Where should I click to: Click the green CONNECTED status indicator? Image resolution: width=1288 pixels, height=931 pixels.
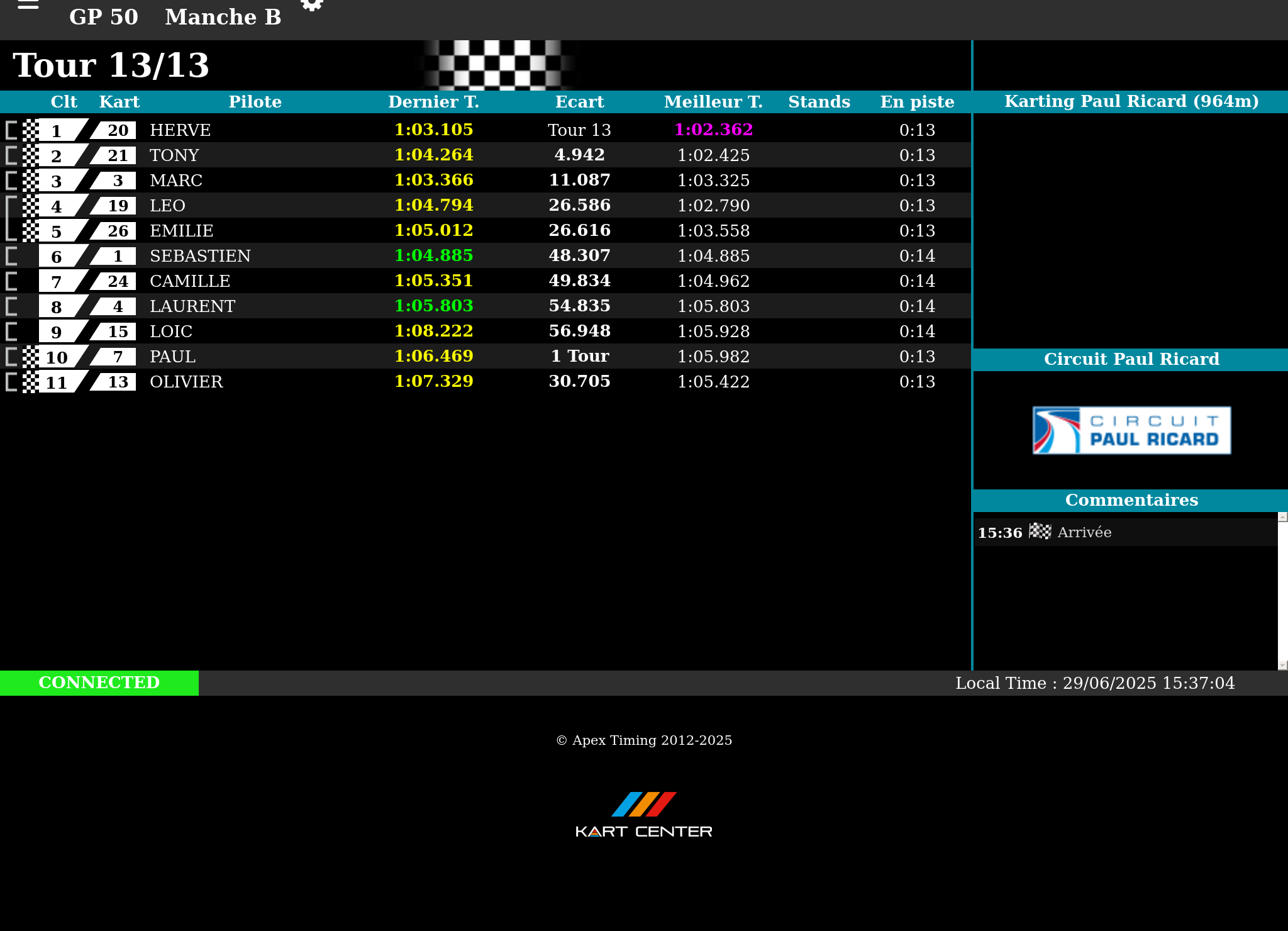tap(99, 683)
